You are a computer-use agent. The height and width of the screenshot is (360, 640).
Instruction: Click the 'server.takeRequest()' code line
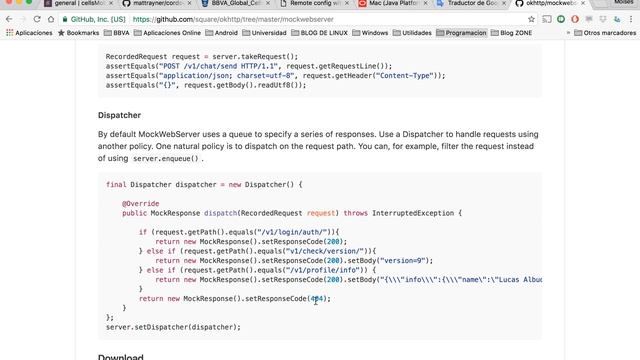coord(202,57)
